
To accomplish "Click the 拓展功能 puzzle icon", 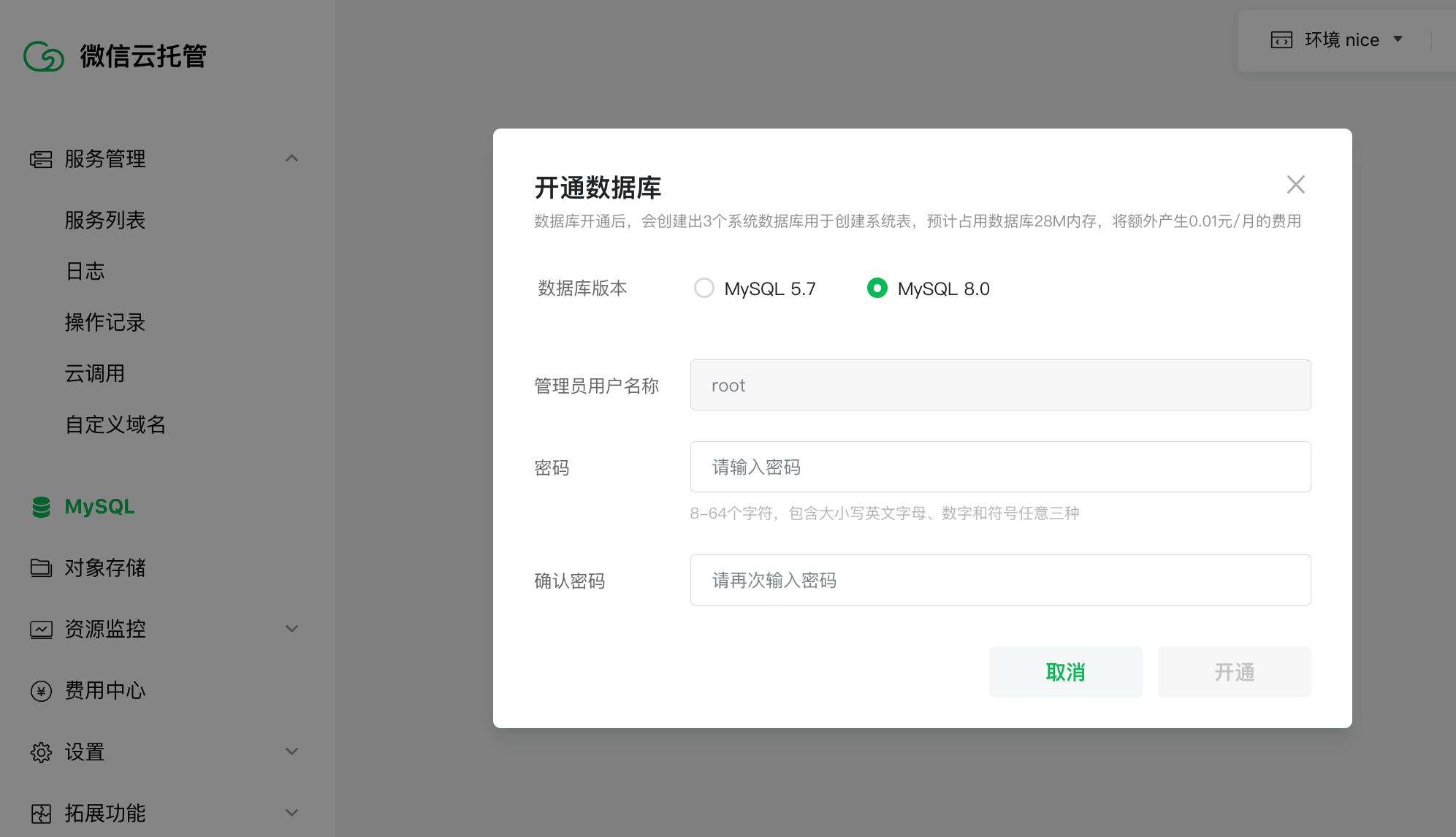I will 41,814.
